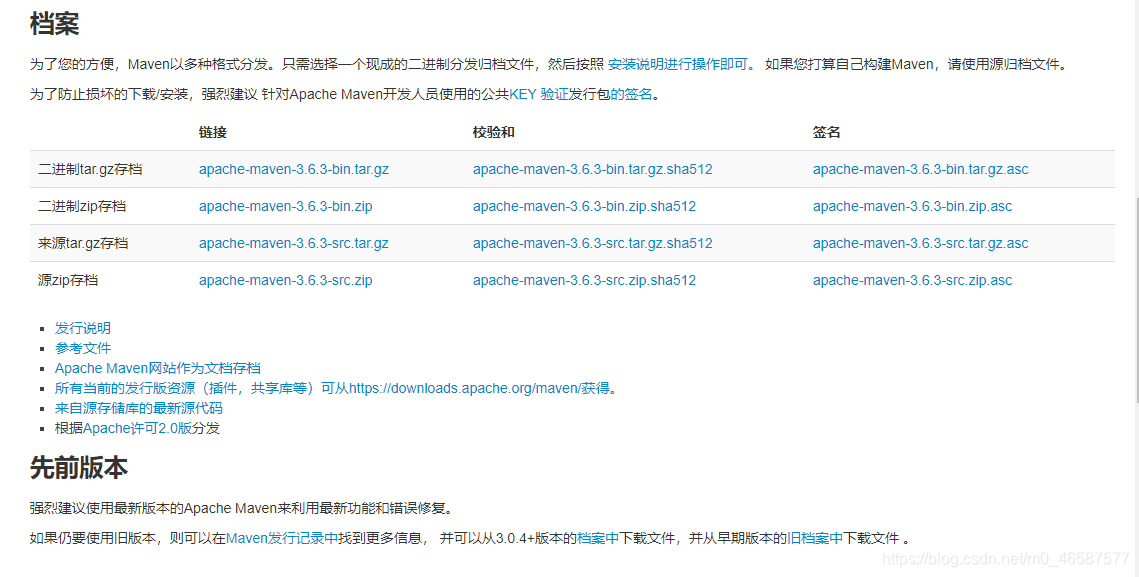Open apache-maven-3.6.3-src.zip.asc signature
Screen dimensions: 1139x577
pos(912,281)
